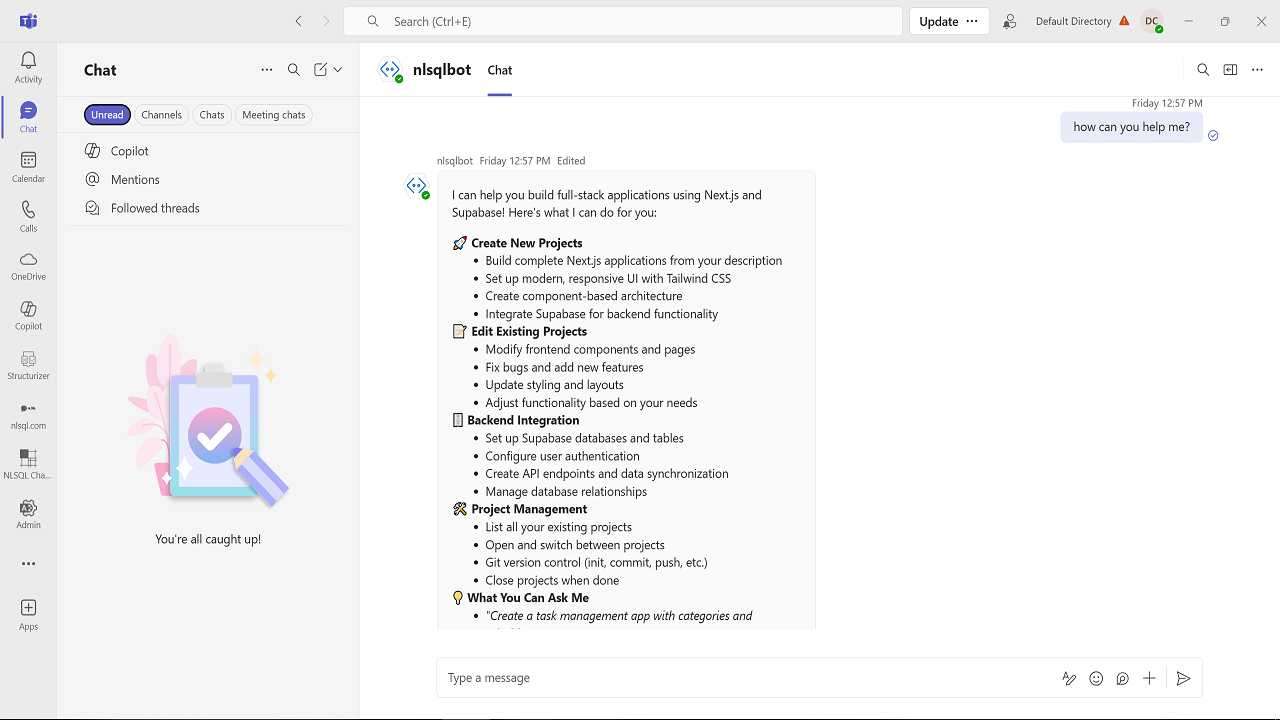Show more apps ellipsis in sidebar

(x=28, y=564)
